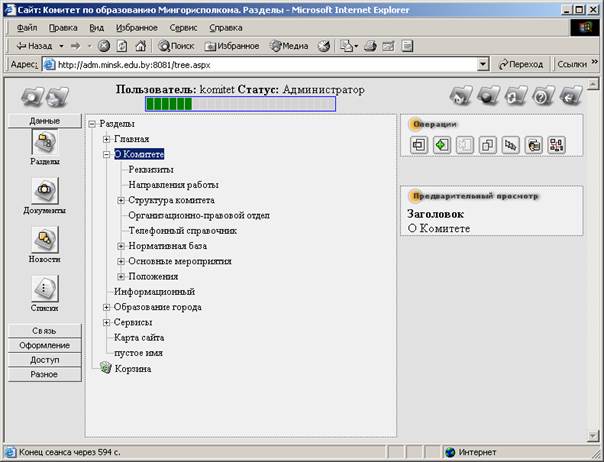The width and height of the screenshot is (604, 462).
Task: Click the Поиск toolbar button
Action: pyautogui.click(x=176, y=46)
